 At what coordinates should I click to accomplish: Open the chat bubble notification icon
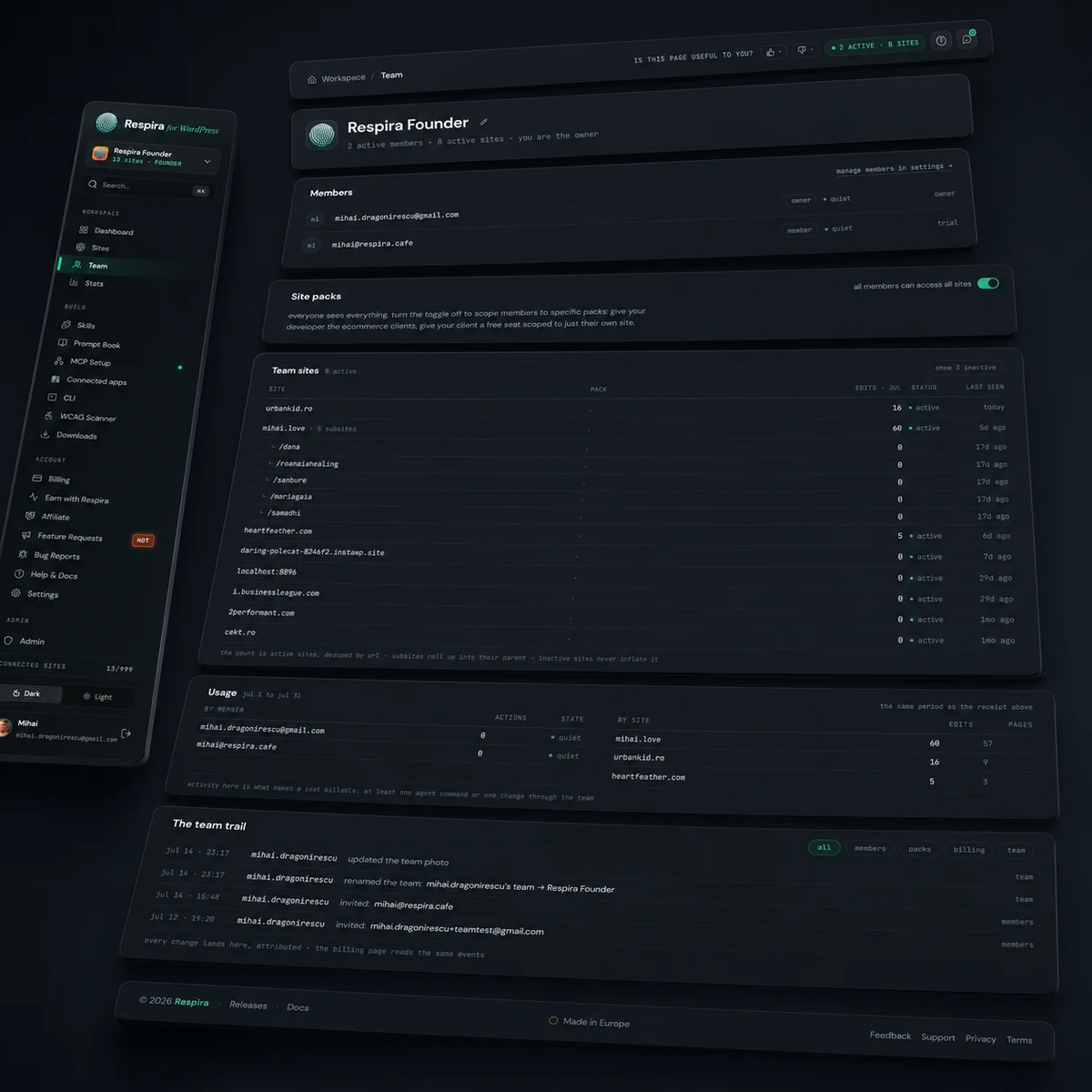[967, 39]
